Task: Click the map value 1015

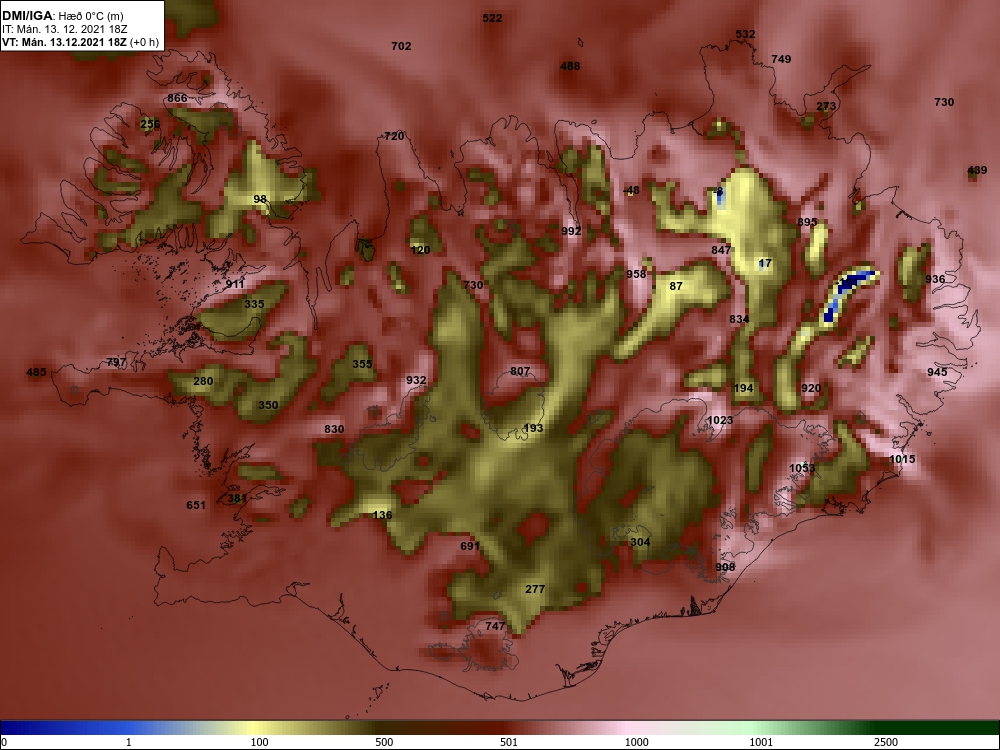Action: pyautogui.click(x=902, y=459)
